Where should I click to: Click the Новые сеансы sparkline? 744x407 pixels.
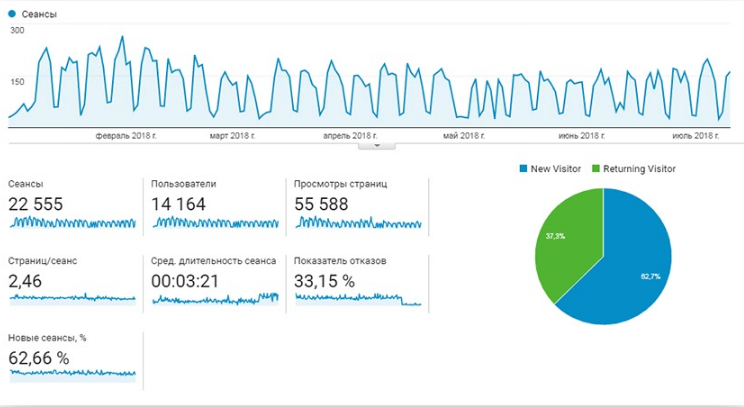click(x=73, y=374)
